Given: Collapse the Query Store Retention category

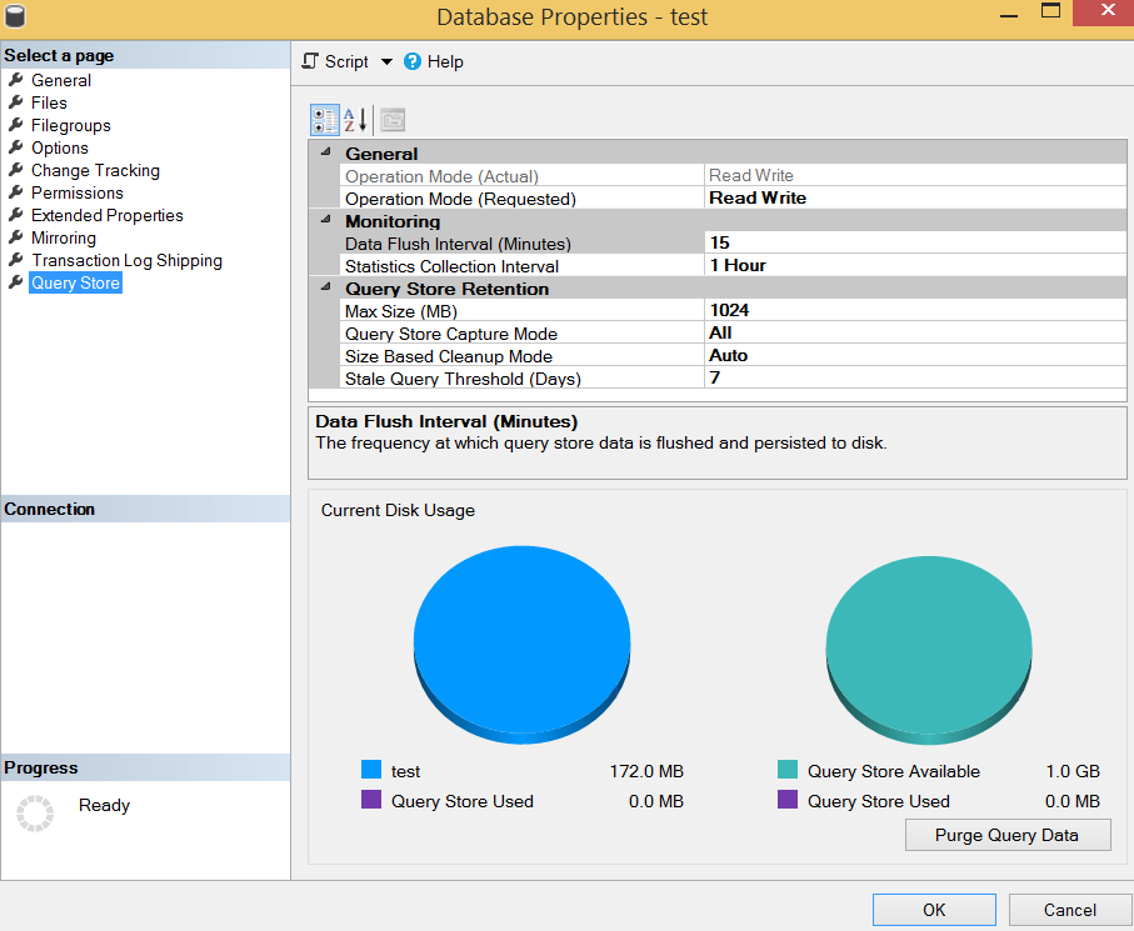Looking at the screenshot, I should pyautogui.click(x=325, y=286).
